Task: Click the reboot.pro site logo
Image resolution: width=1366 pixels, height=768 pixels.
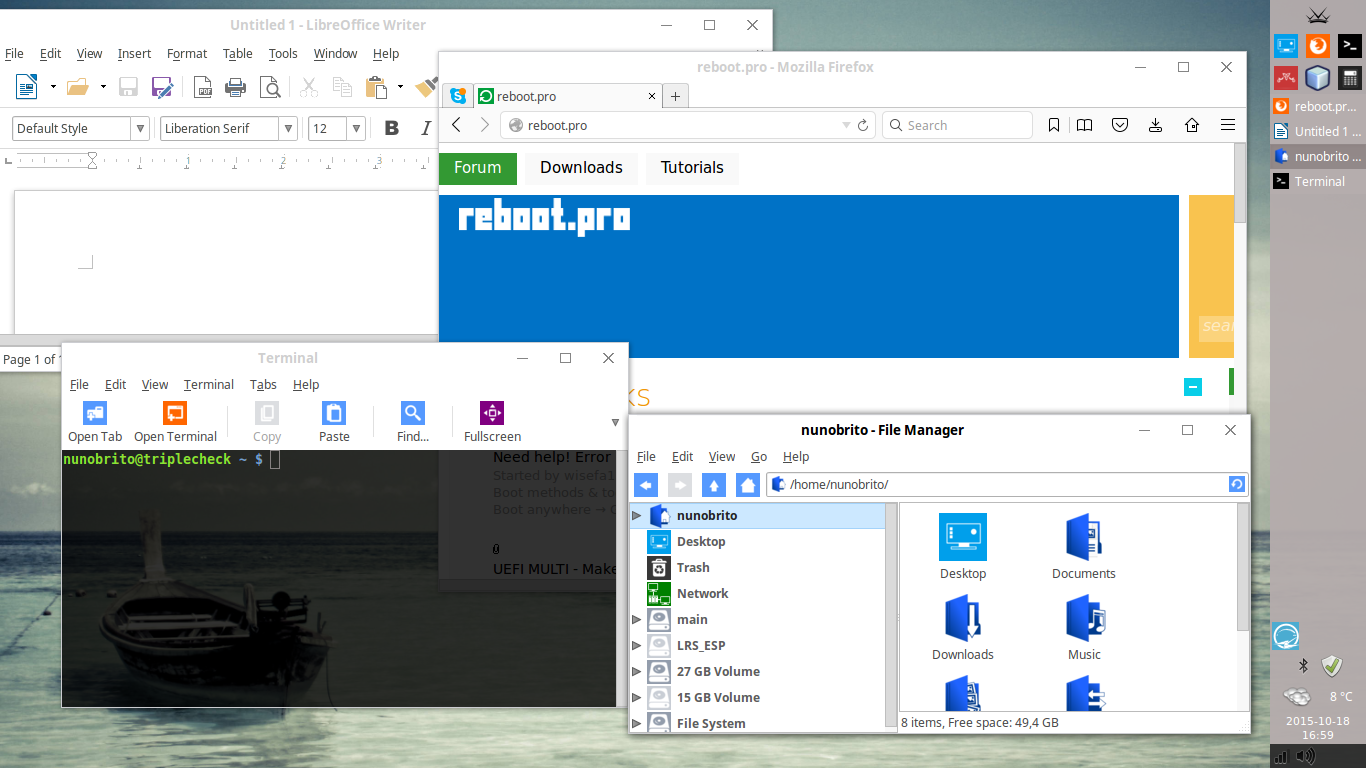Action: [x=544, y=219]
